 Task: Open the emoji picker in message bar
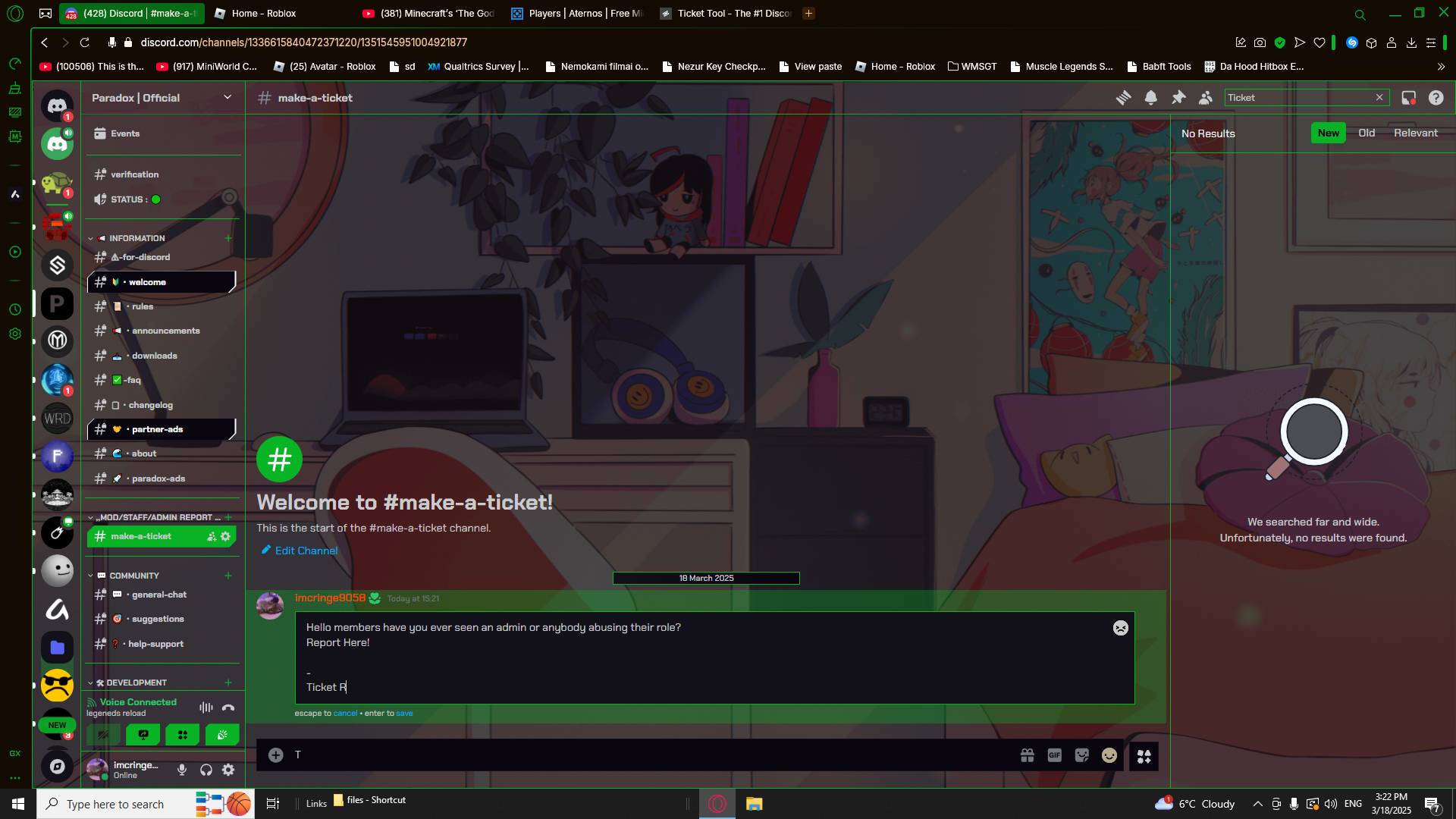pos(1109,755)
